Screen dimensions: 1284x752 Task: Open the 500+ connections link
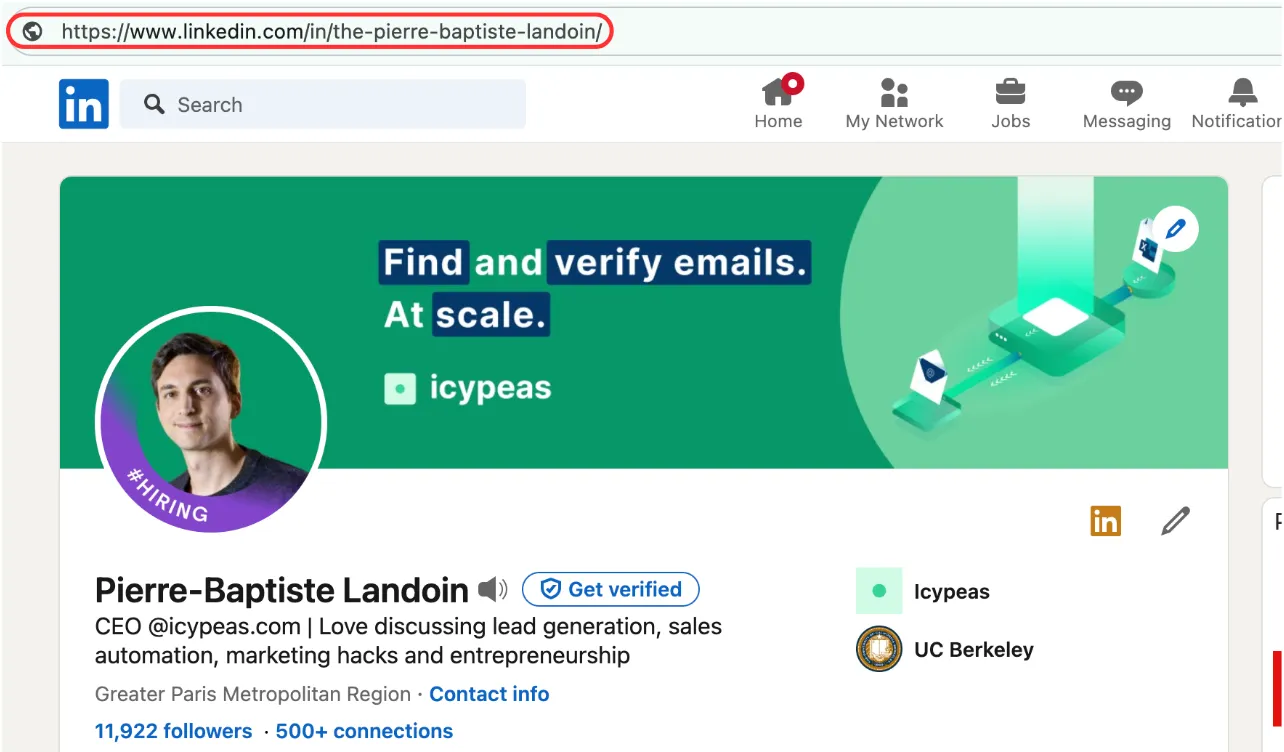point(364,731)
